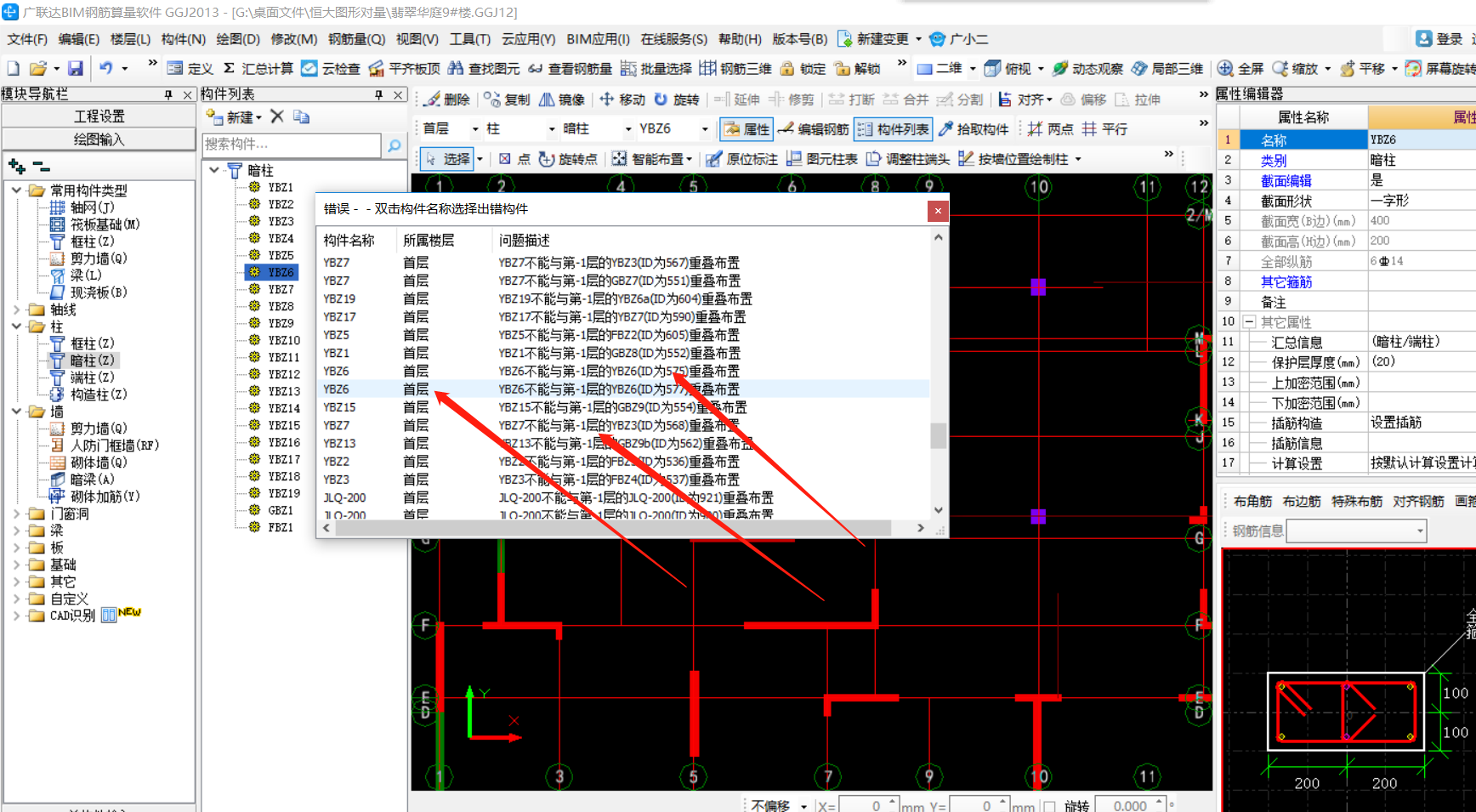The width and height of the screenshot is (1476, 812).
Task: Run 汇总计算 summary calculation
Action: [x=258, y=69]
